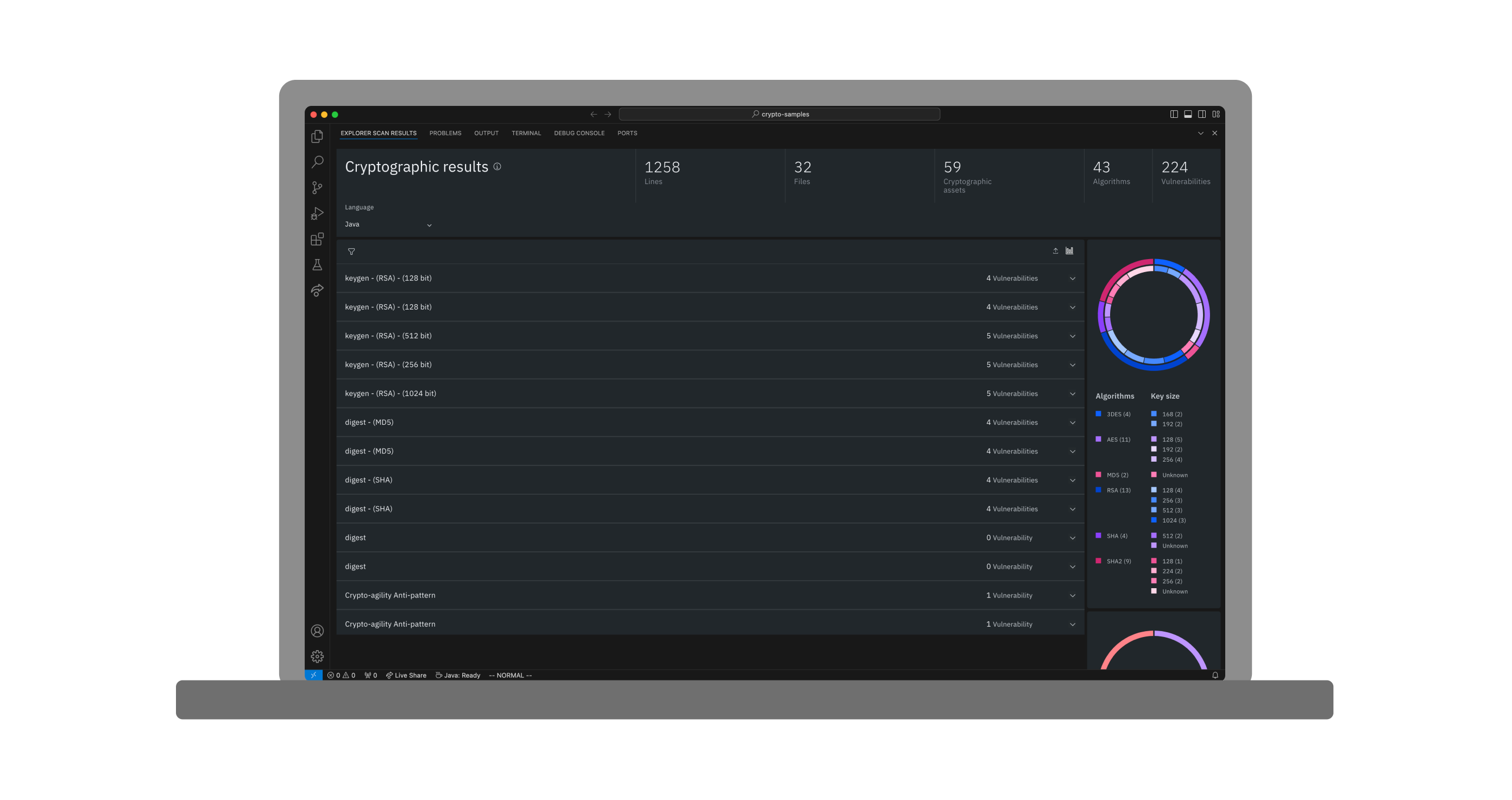This screenshot has width=1512, height=800.
Task: Expand the keygen RSA 1024 bit row
Action: coord(1073,394)
